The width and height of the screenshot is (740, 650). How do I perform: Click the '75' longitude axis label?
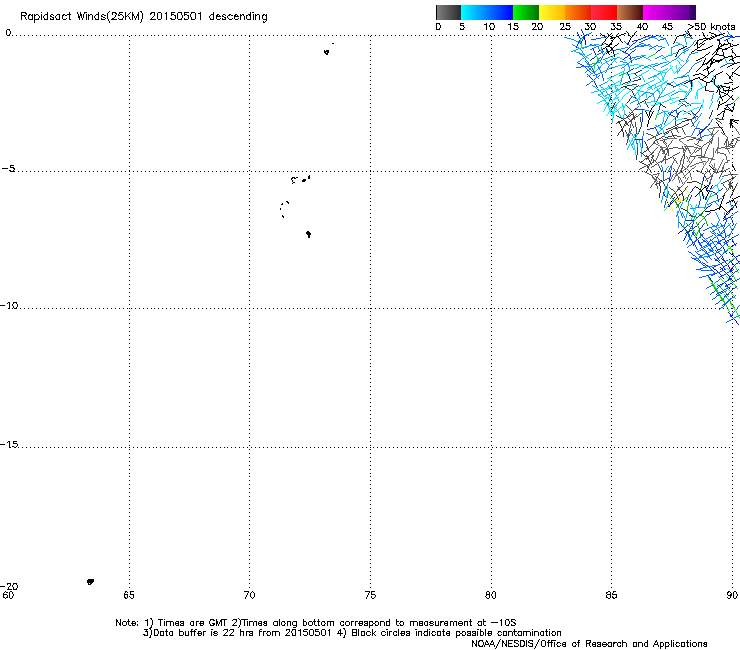coord(370,595)
